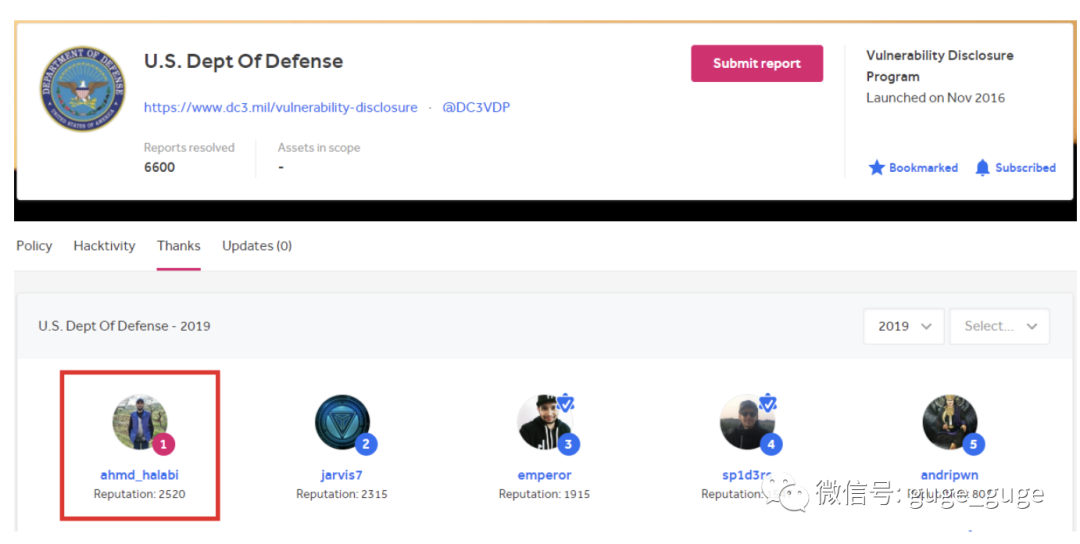The width and height of the screenshot is (1080, 544).
Task: Open the emperor username link
Action: pyautogui.click(x=544, y=475)
